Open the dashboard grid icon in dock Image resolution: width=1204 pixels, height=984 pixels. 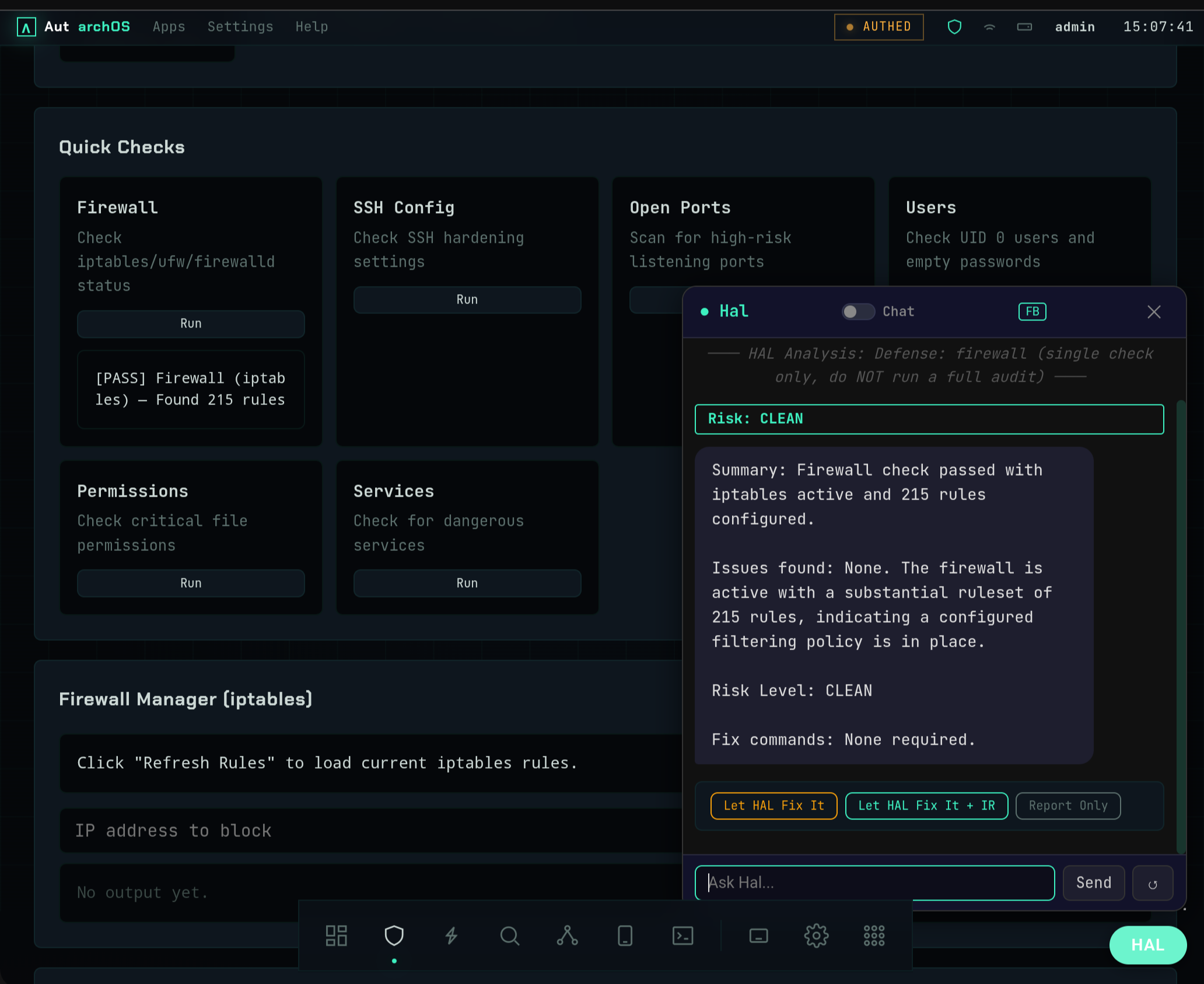click(x=336, y=936)
